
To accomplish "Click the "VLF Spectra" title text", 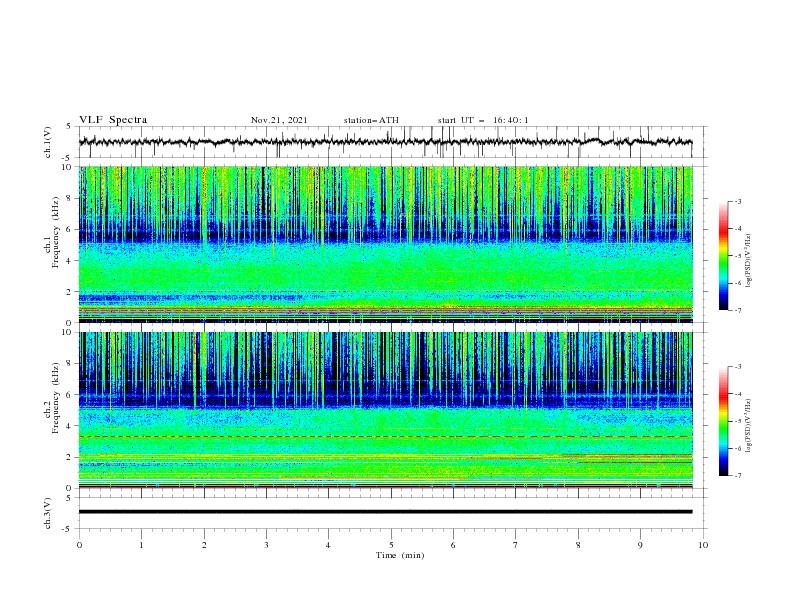I will coord(113,120).
